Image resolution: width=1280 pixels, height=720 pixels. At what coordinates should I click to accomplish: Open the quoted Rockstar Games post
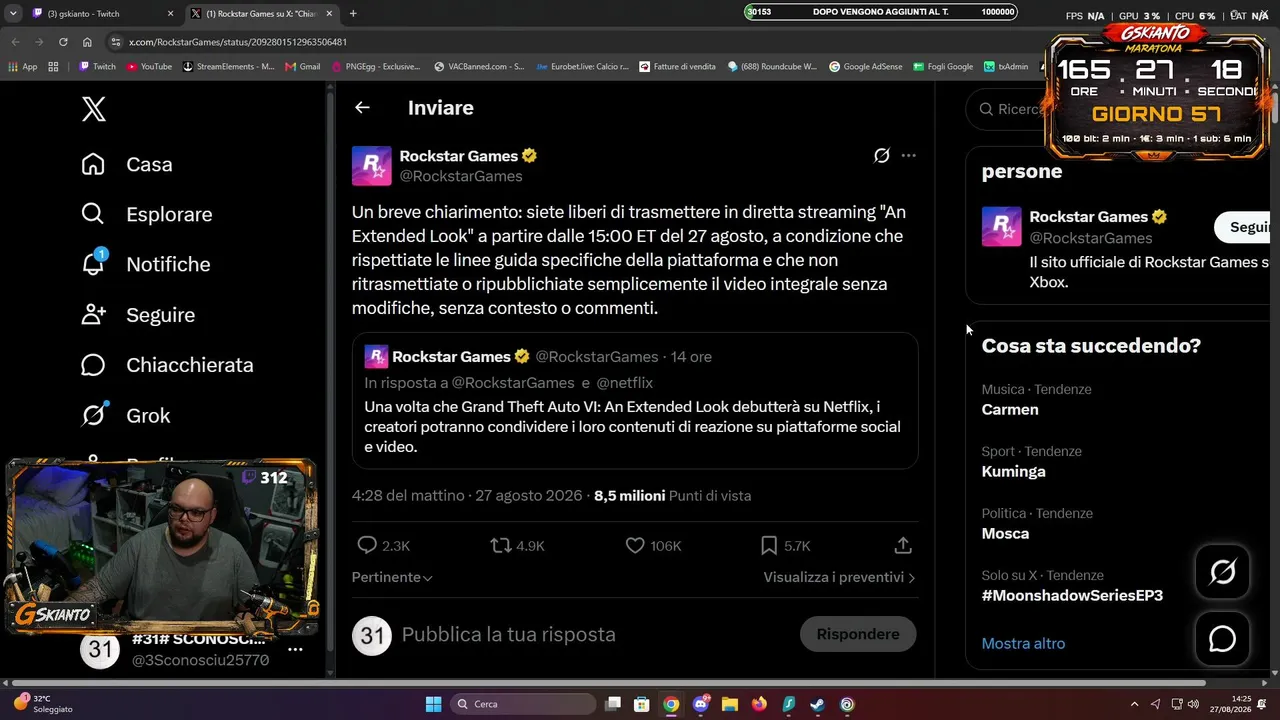click(635, 401)
